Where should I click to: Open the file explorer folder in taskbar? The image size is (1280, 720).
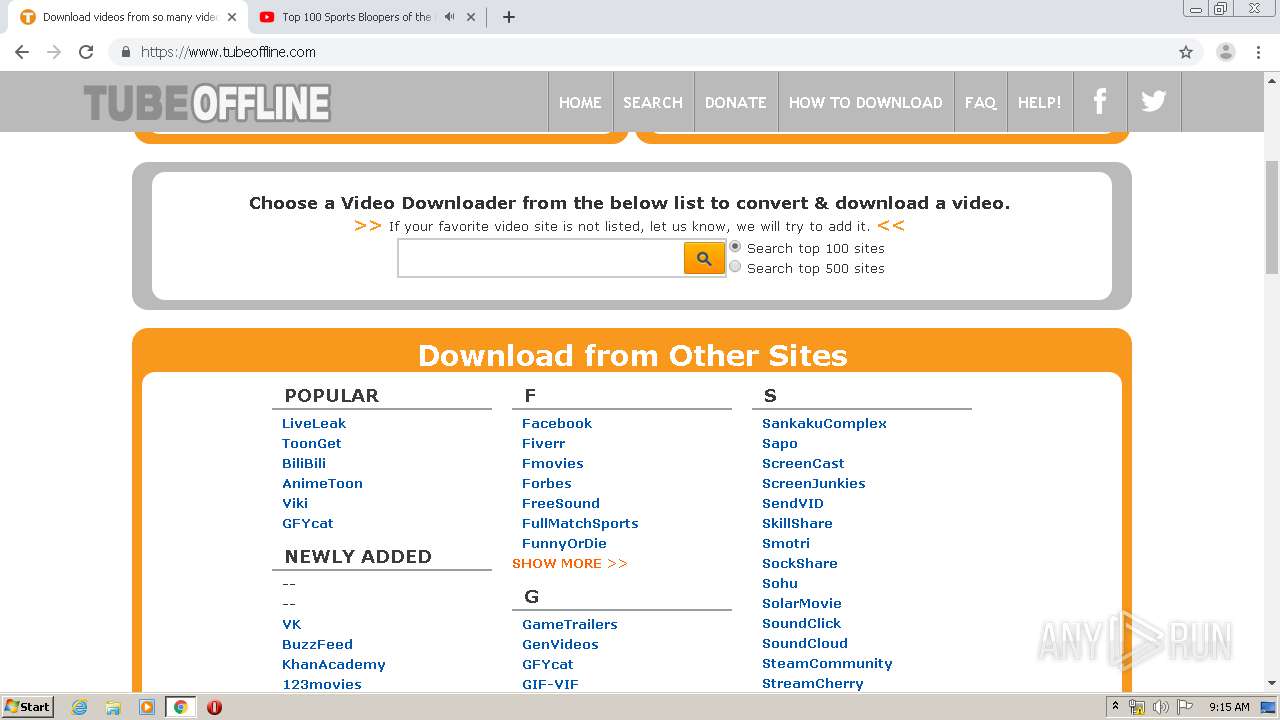point(113,707)
